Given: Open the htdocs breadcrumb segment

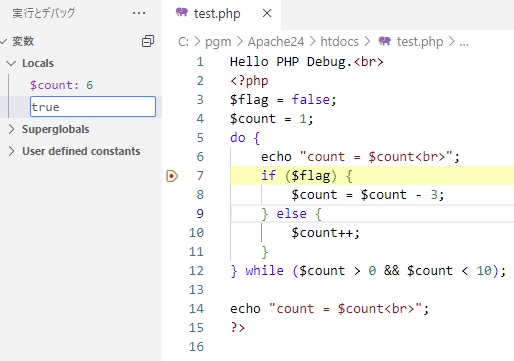Looking at the screenshot, I should [339, 42].
